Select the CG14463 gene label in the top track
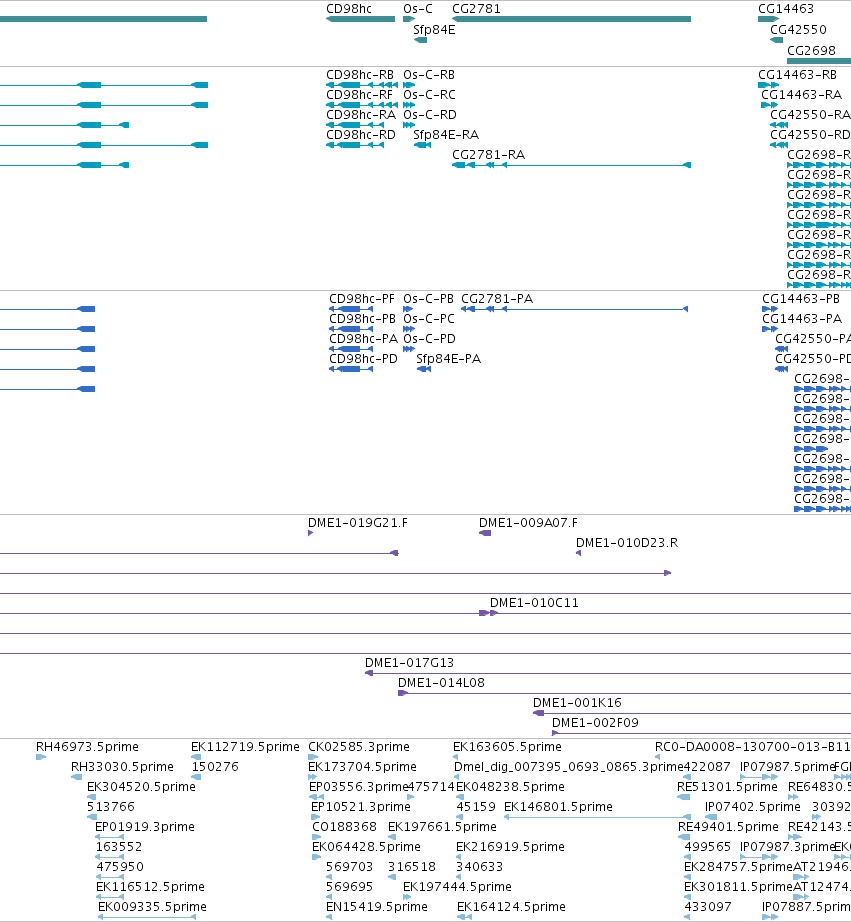The width and height of the screenshot is (851, 922). coord(786,9)
